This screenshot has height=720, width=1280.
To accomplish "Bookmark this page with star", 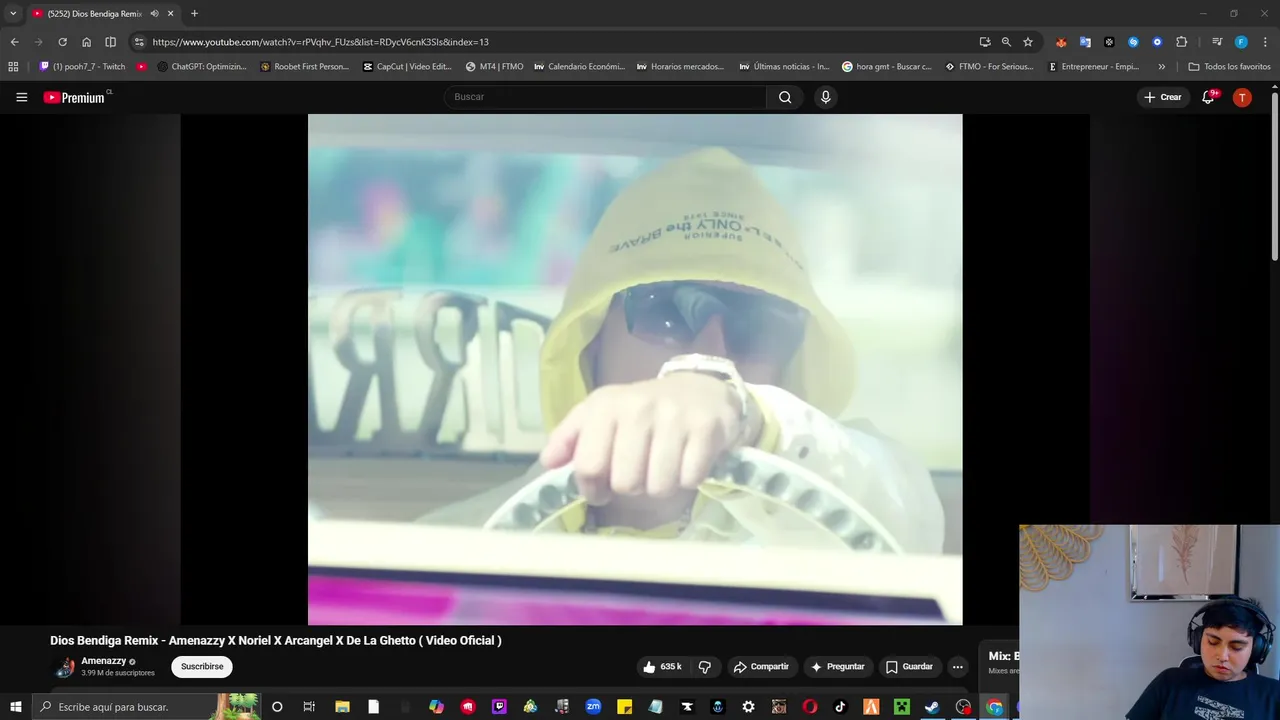I will point(1027,42).
